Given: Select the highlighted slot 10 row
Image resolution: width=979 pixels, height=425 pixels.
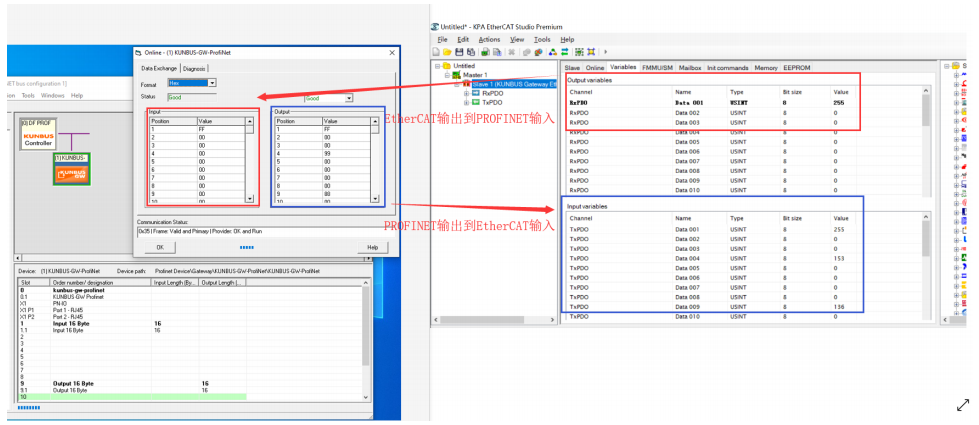Looking at the screenshot, I should tap(132, 397).
